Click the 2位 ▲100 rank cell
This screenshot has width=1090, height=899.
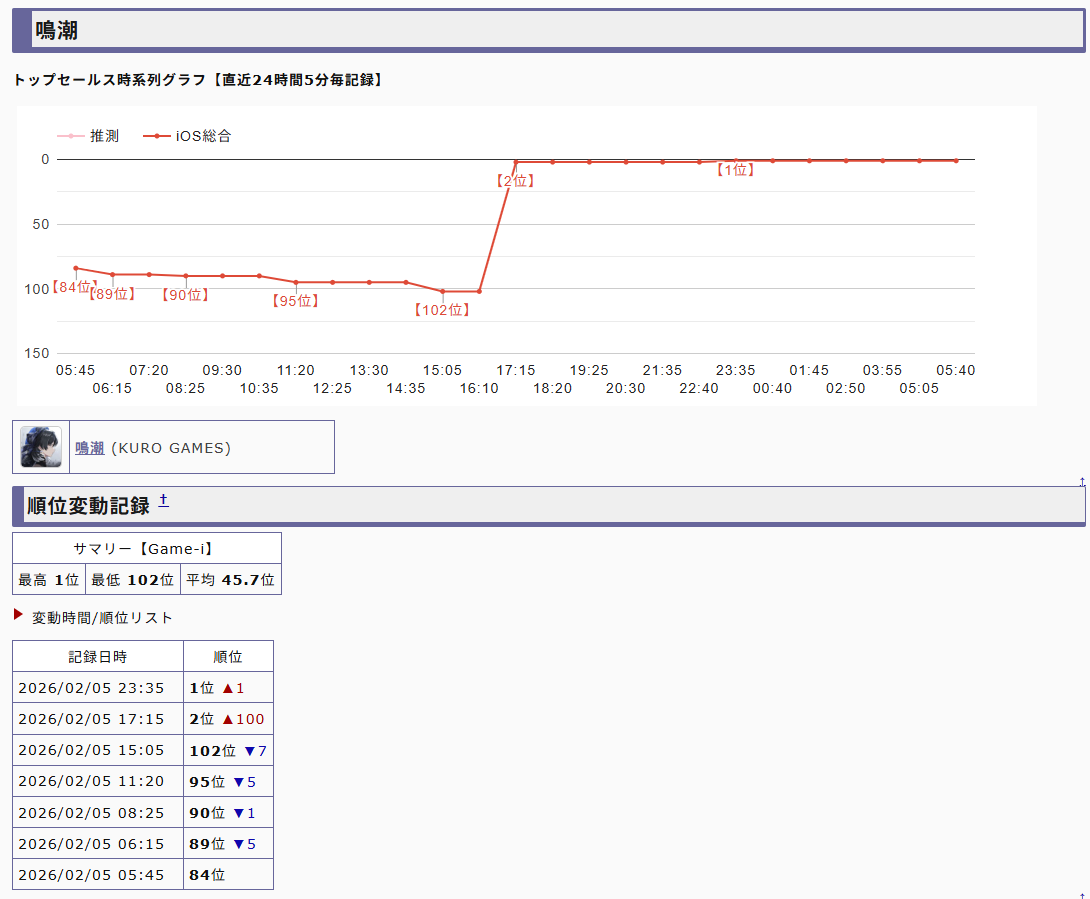coord(229,719)
